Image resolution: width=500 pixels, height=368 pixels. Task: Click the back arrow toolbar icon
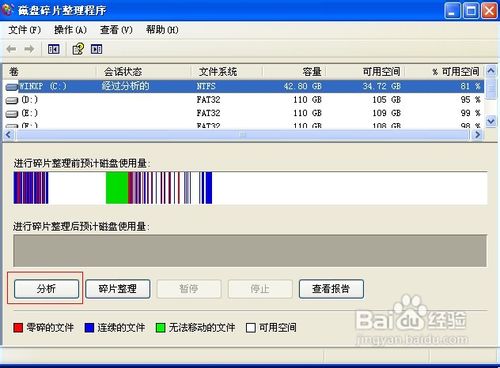(x=12, y=49)
